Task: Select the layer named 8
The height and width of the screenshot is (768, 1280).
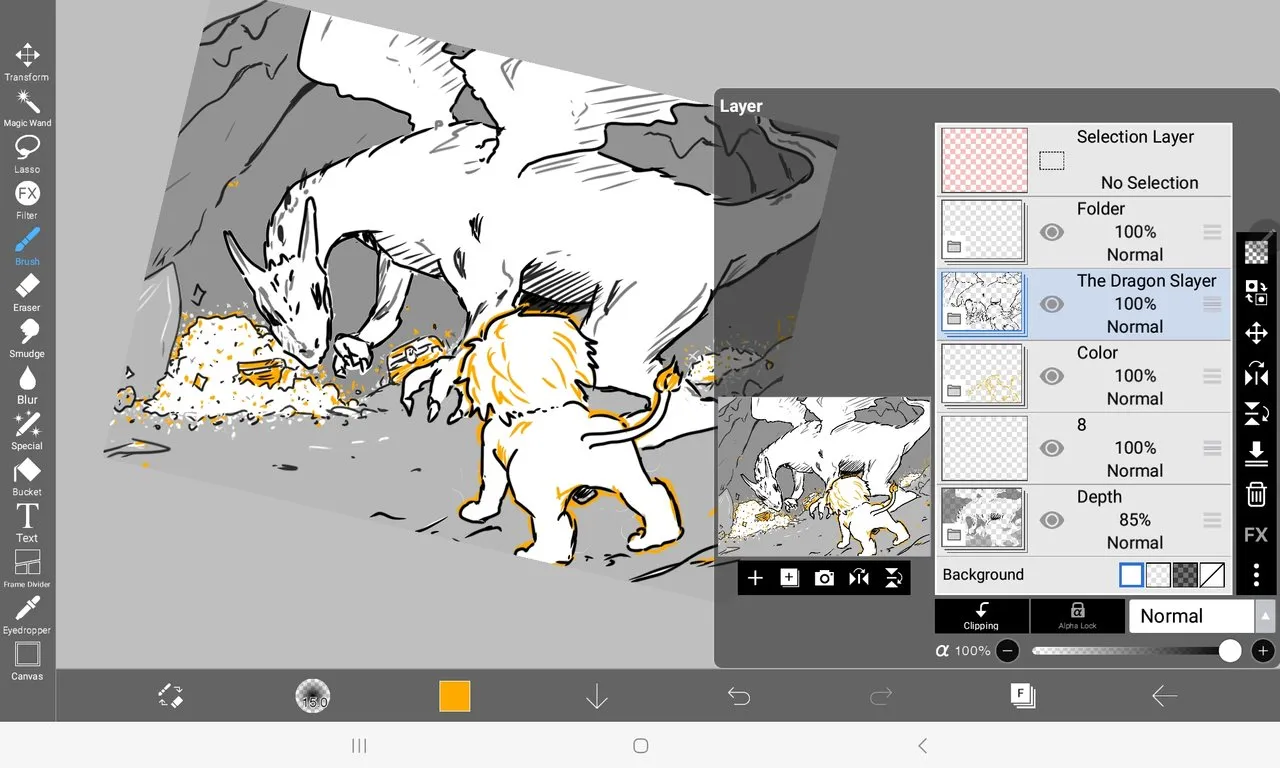Action: pyautogui.click(x=1081, y=425)
